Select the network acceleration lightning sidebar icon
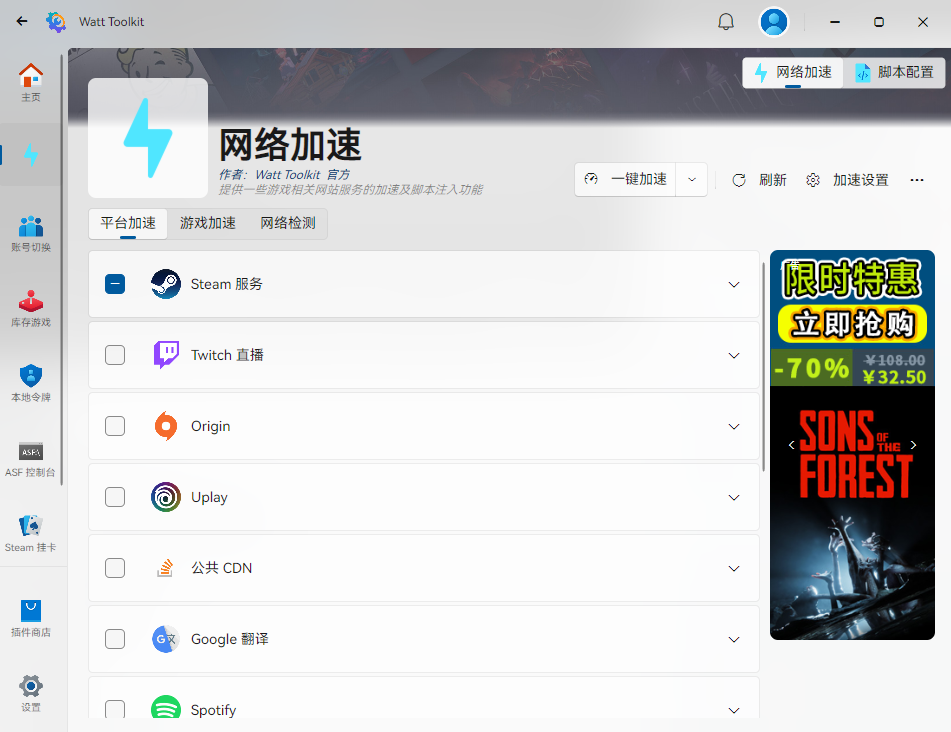Screen dimensions: 951x732 click(x=30, y=155)
